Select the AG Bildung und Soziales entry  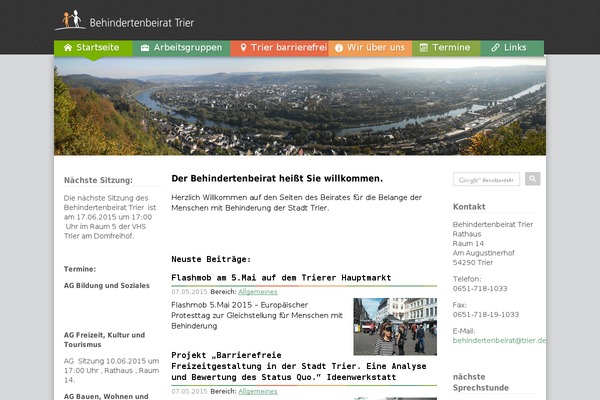[x=107, y=286]
